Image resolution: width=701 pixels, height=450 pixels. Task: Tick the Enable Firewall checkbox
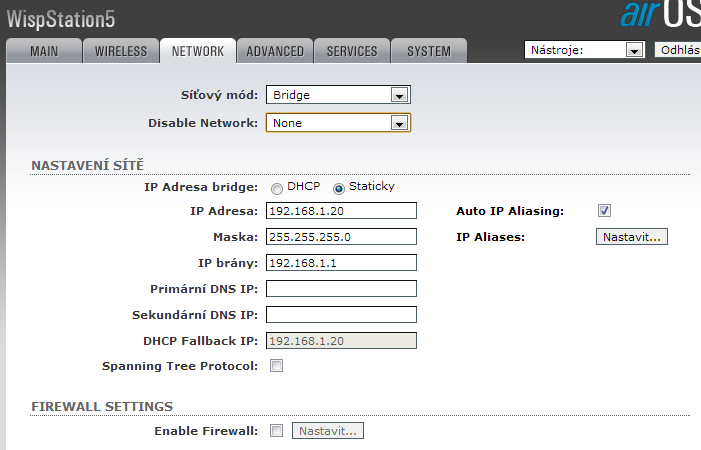pyautogui.click(x=277, y=431)
